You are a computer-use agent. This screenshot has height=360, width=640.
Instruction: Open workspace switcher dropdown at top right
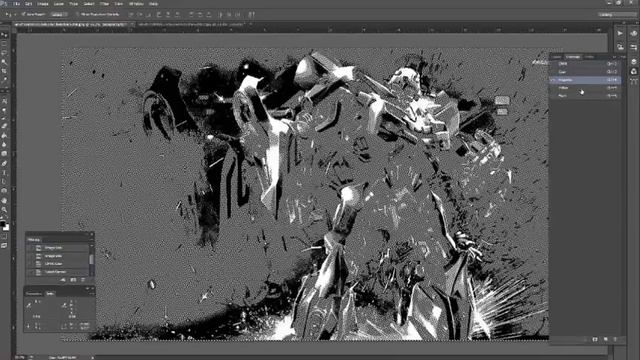click(x=617, y=14)
